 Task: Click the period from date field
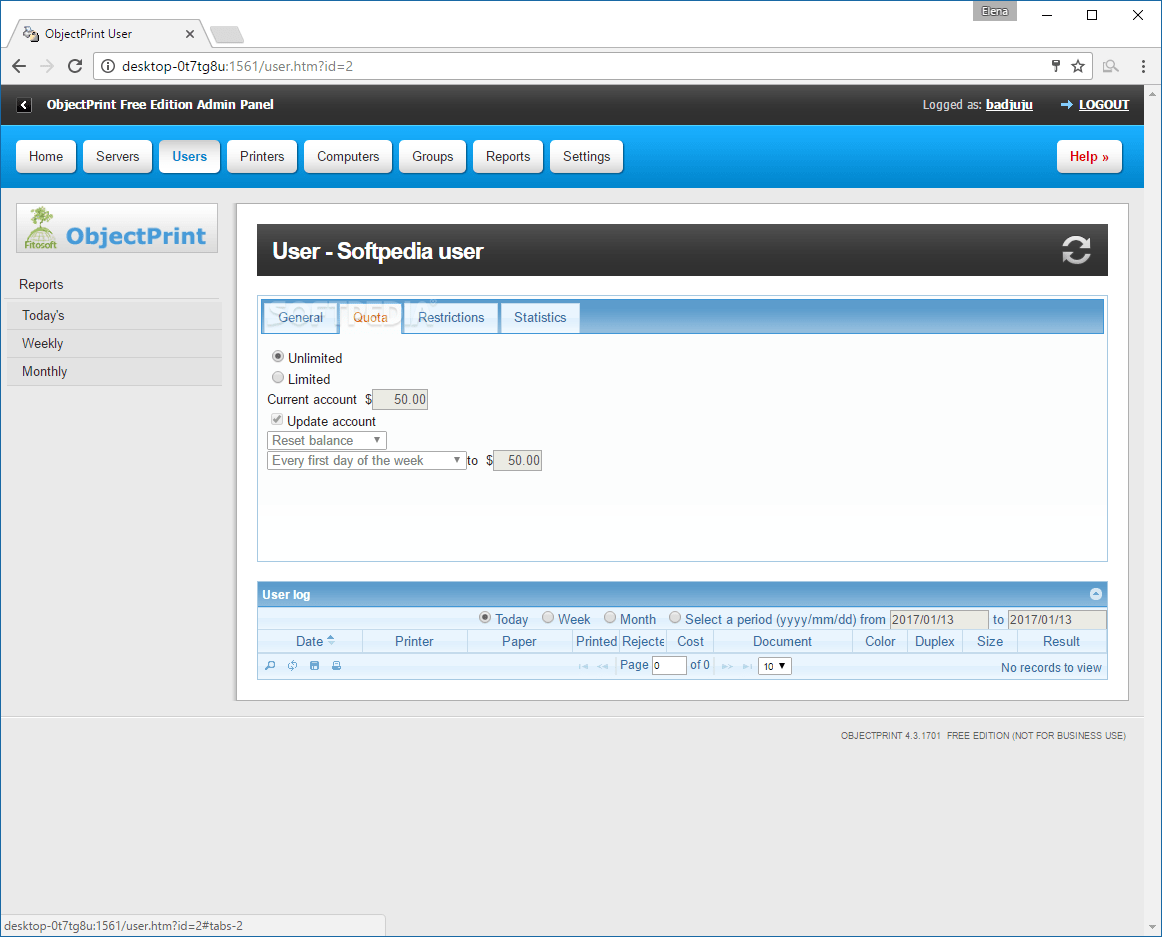(939, 619)
